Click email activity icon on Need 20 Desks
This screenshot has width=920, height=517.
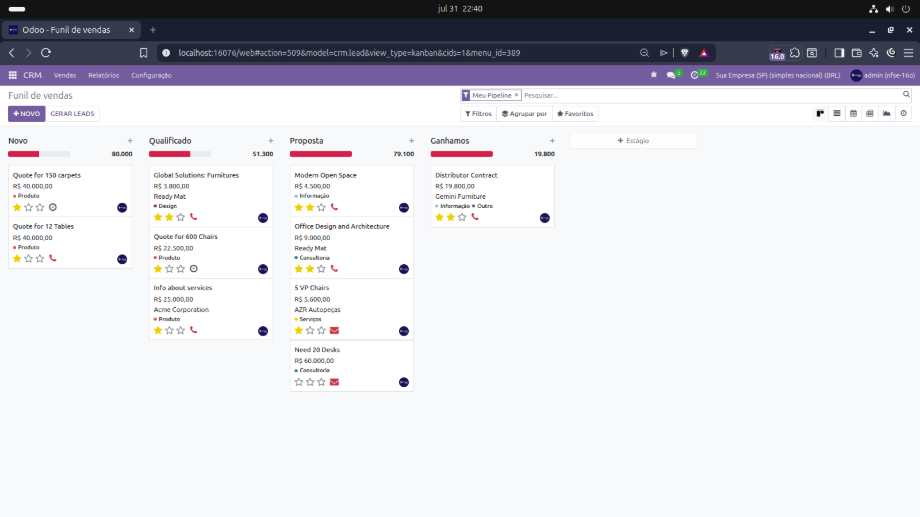tap(334, 382)
